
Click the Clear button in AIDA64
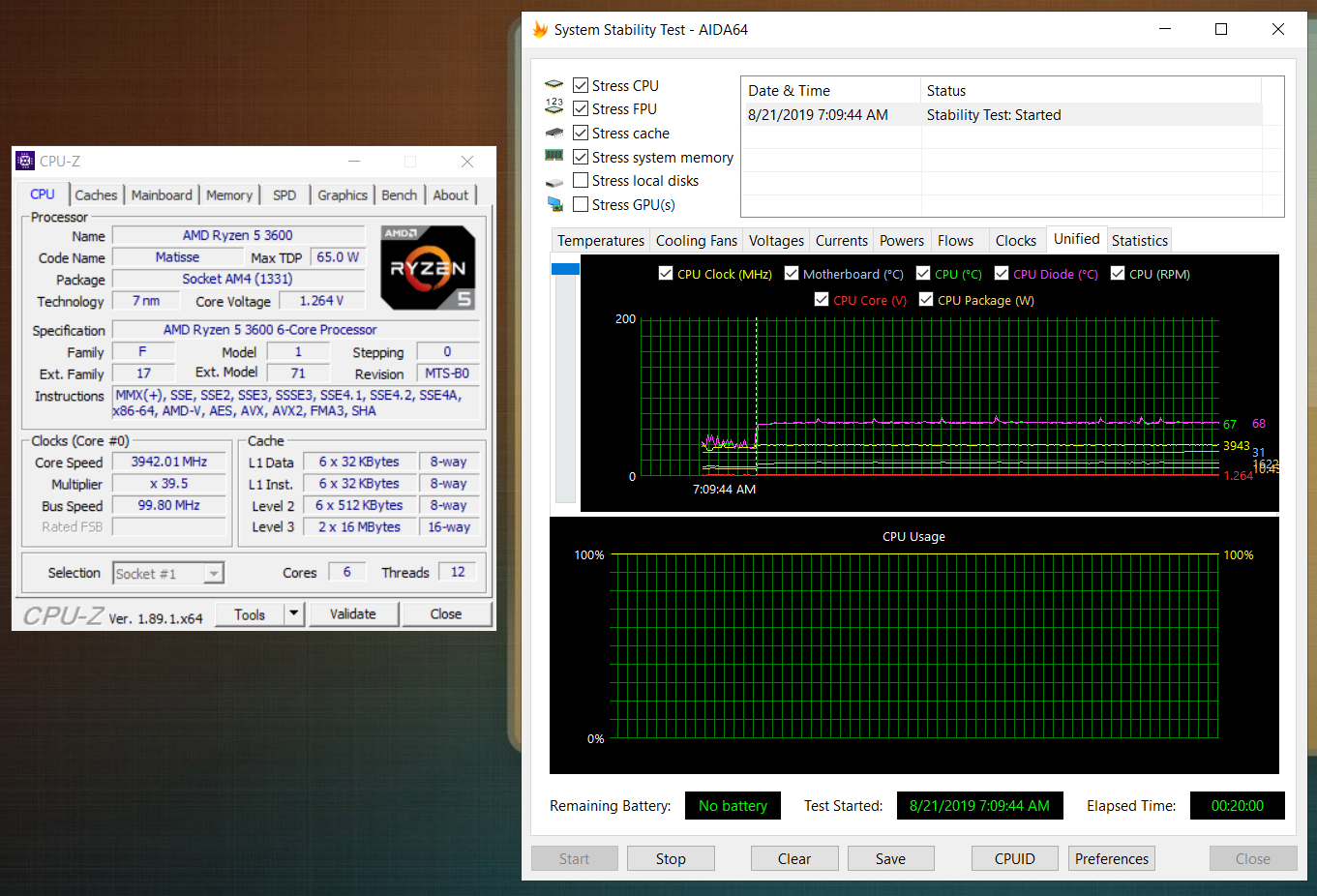tap(794, 858)
